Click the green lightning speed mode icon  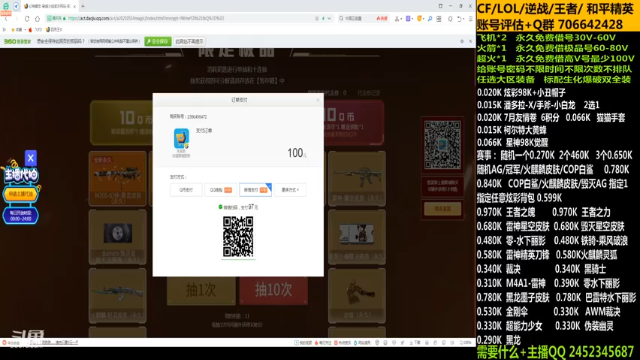click(323, 18)
